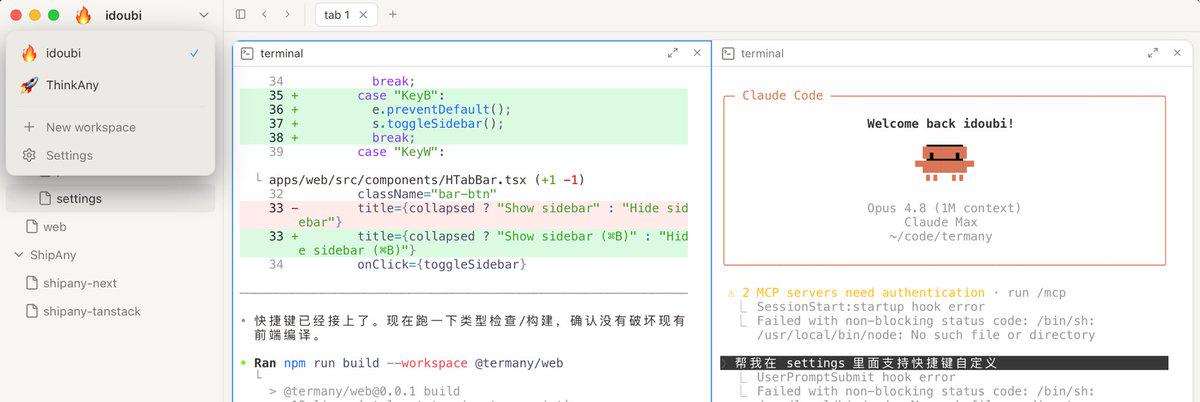Open workspace Settings with the gear icon
The image size is (1200, 402).
coord(110,155)
